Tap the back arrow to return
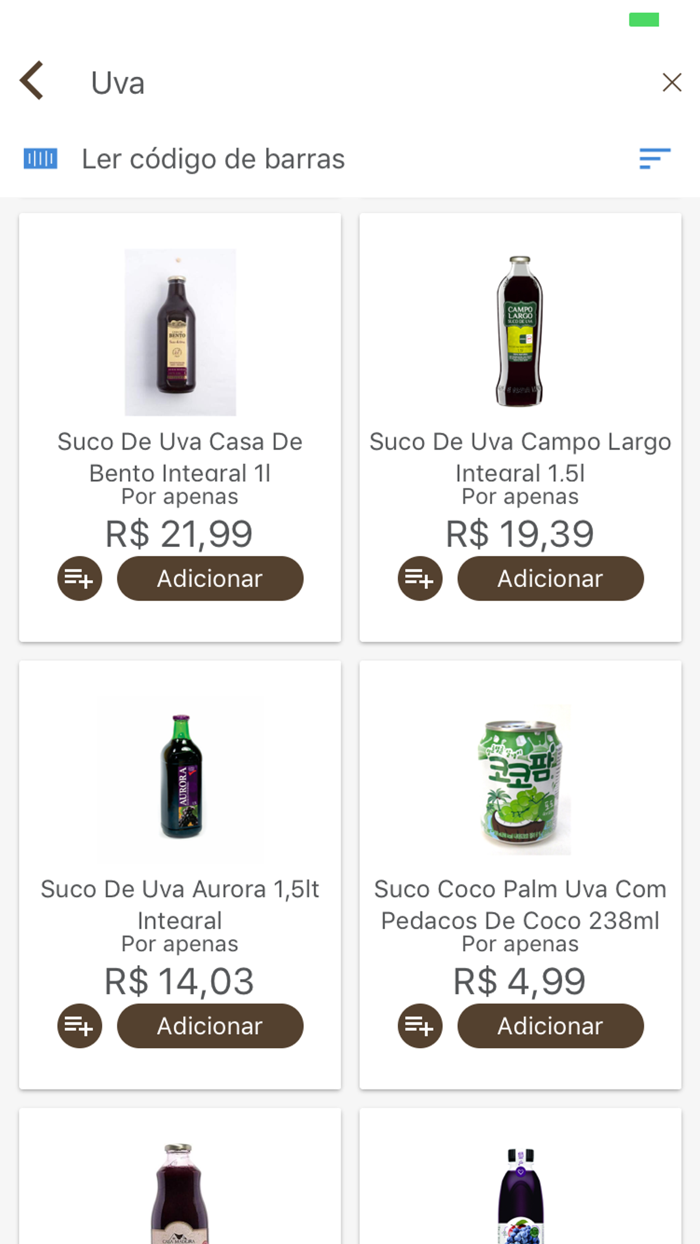The width and height of the screenshot is (700, 1244). click(x=30, y=80)
